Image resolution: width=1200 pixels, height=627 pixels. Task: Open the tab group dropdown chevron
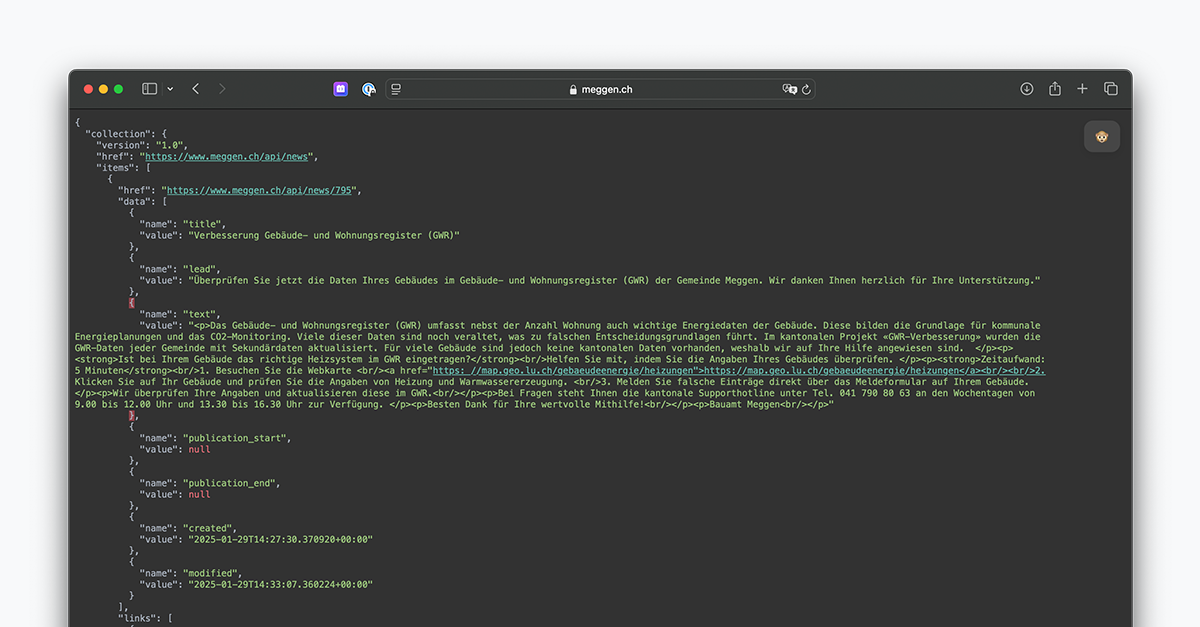point(170,89)
